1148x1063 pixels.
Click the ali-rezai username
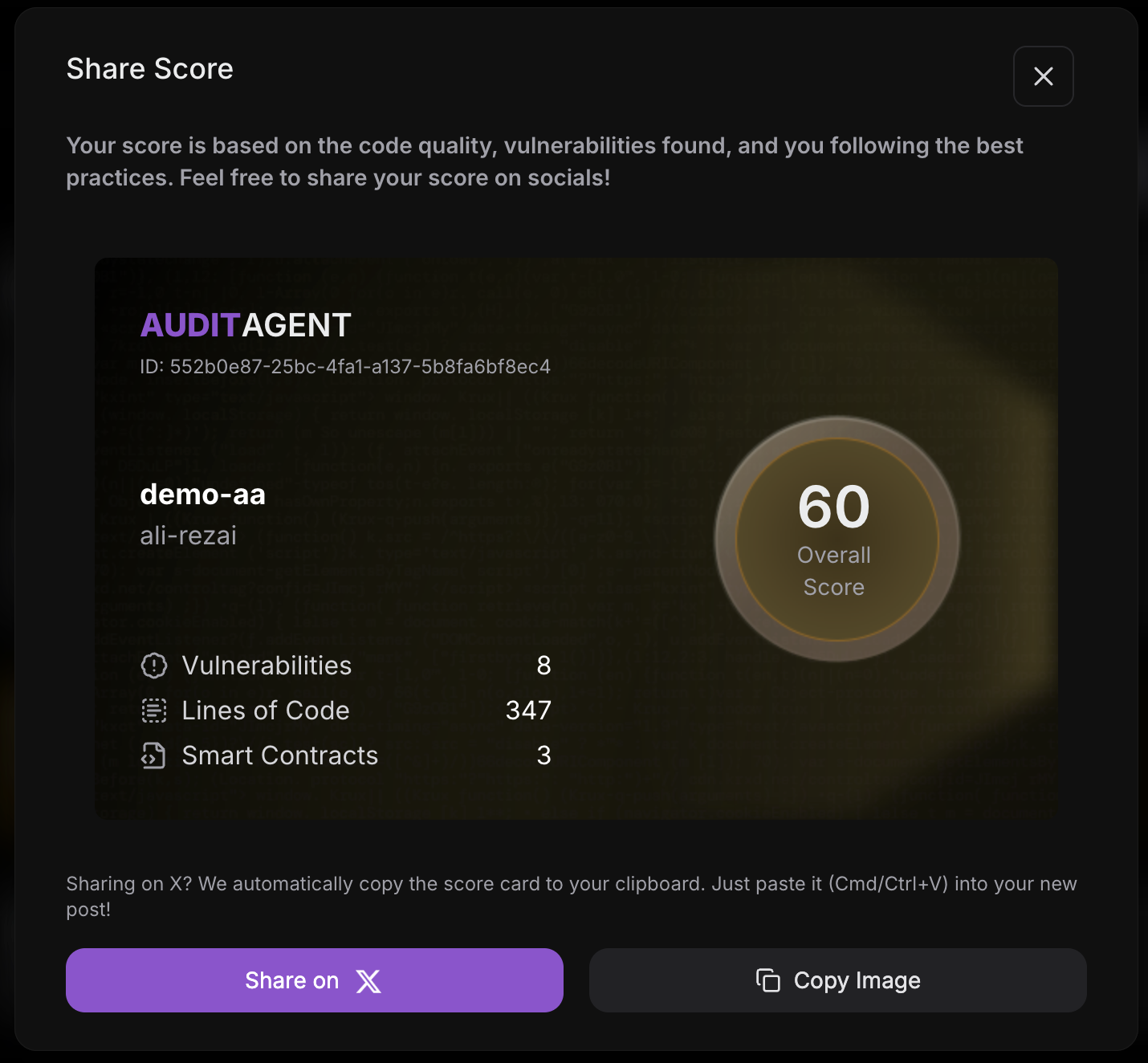point(189,536)
